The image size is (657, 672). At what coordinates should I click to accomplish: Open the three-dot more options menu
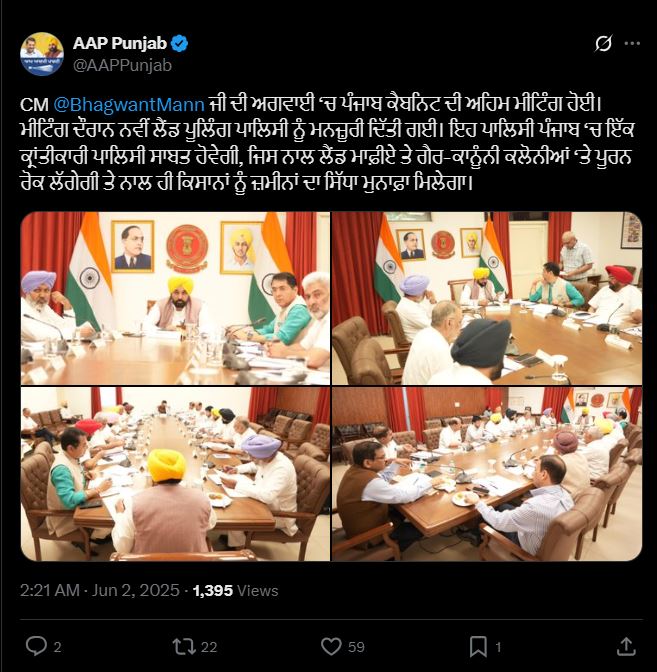[x=632, y=43]
